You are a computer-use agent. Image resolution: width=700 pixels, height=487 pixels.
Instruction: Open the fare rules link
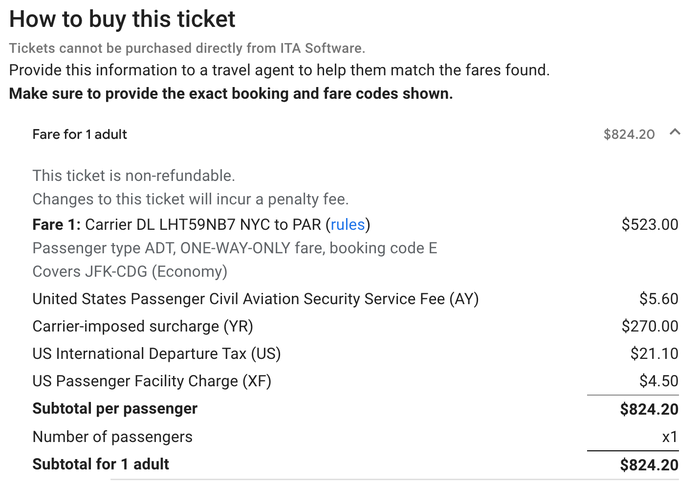347,224
